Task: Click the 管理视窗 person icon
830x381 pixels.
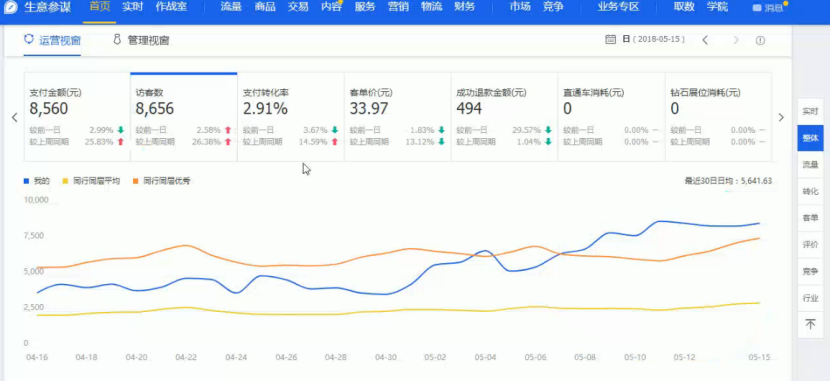Action: coord(117,40)
